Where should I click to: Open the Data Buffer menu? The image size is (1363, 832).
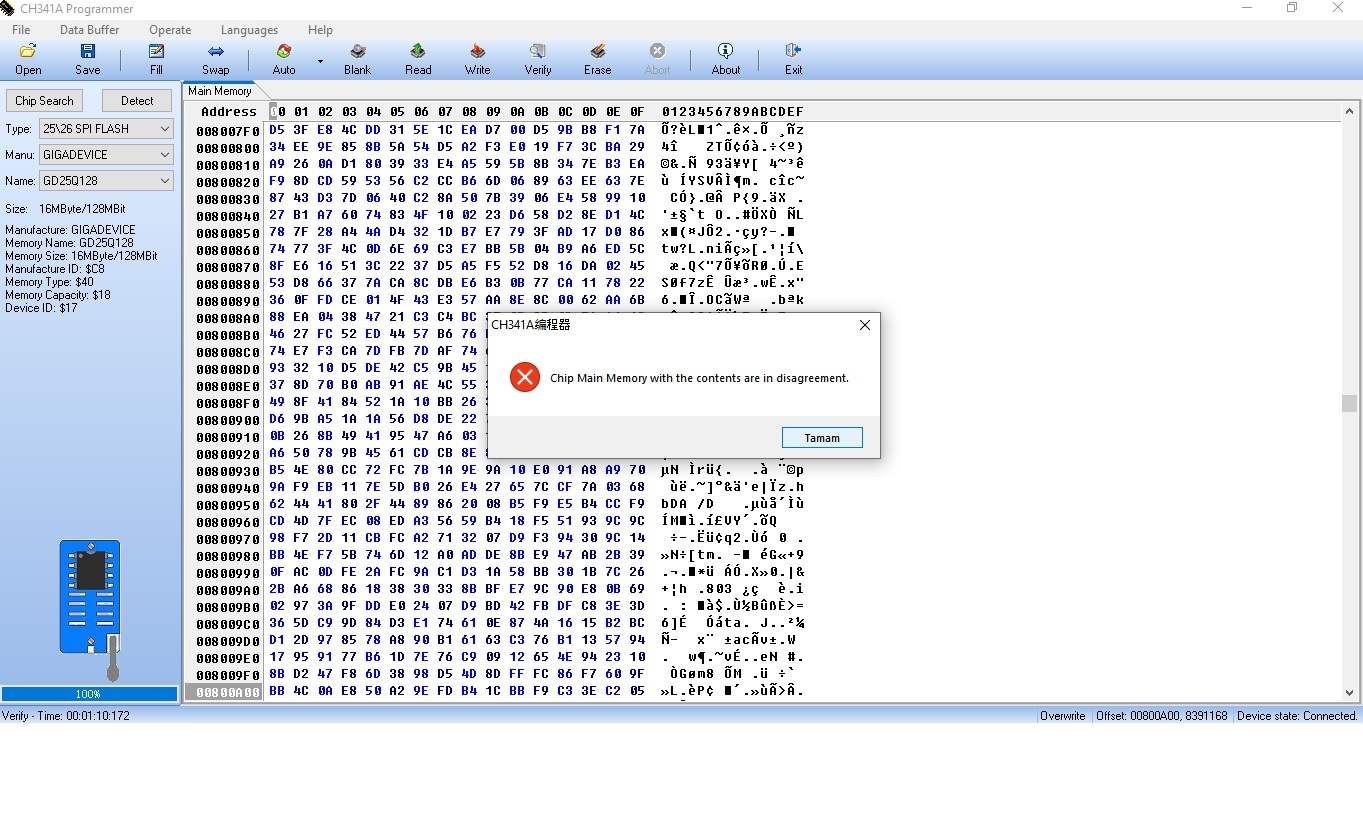coord(89,30)
